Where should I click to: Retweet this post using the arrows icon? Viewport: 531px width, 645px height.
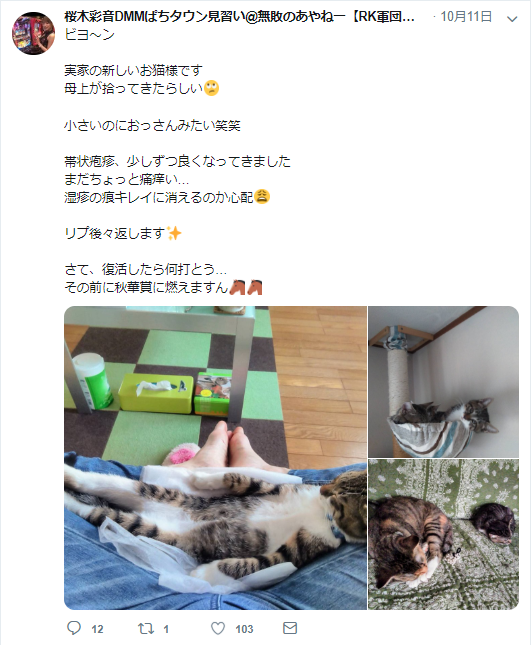click(146, 628)
